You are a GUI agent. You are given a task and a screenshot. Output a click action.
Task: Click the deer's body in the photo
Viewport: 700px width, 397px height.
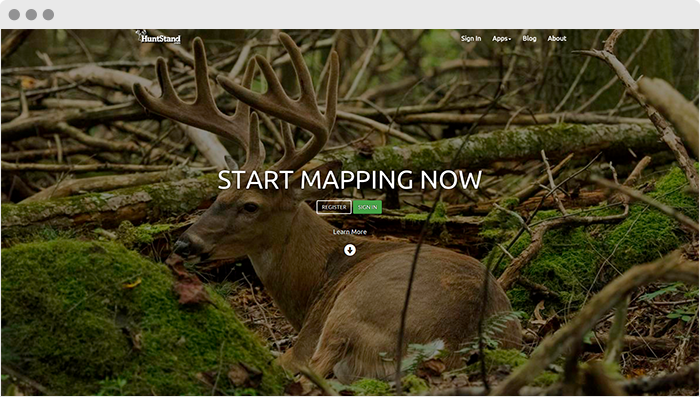[393, 304]
